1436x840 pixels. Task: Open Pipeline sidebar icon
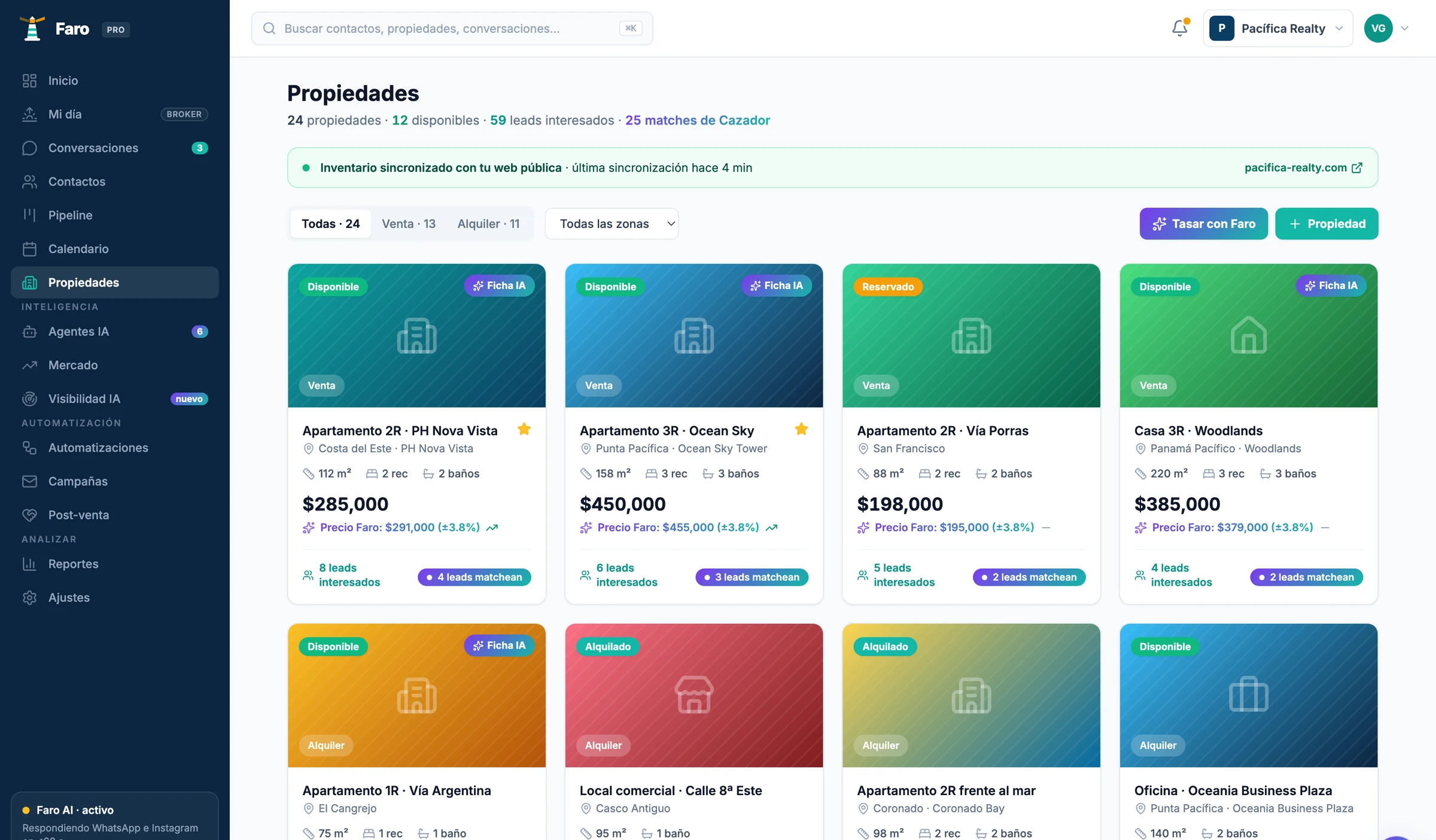click(x=29, y=215)
